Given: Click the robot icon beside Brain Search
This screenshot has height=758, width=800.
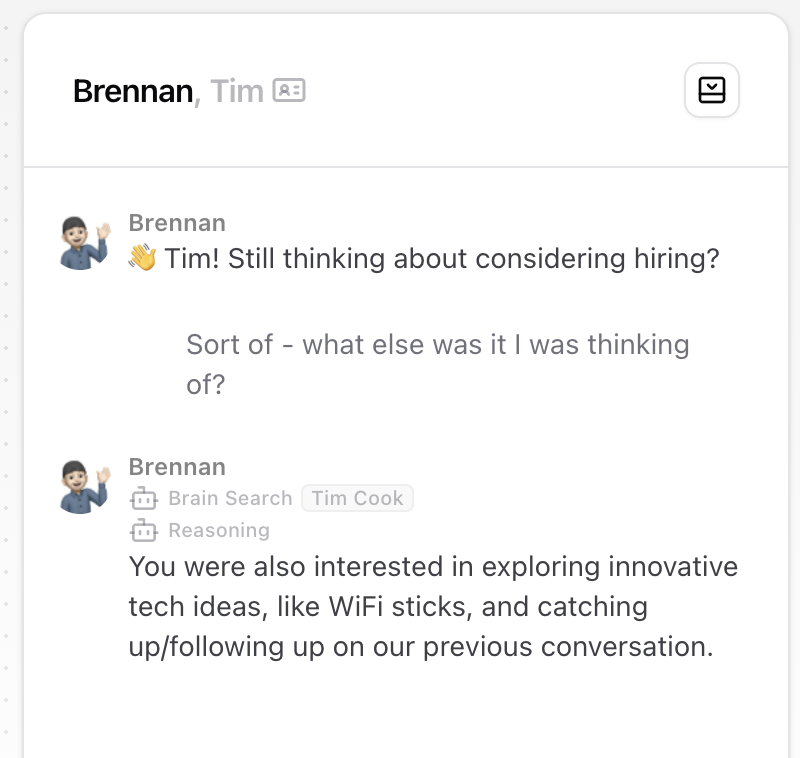Looking at the screenshot, I should pyautogui.click(x=144, y=498).
